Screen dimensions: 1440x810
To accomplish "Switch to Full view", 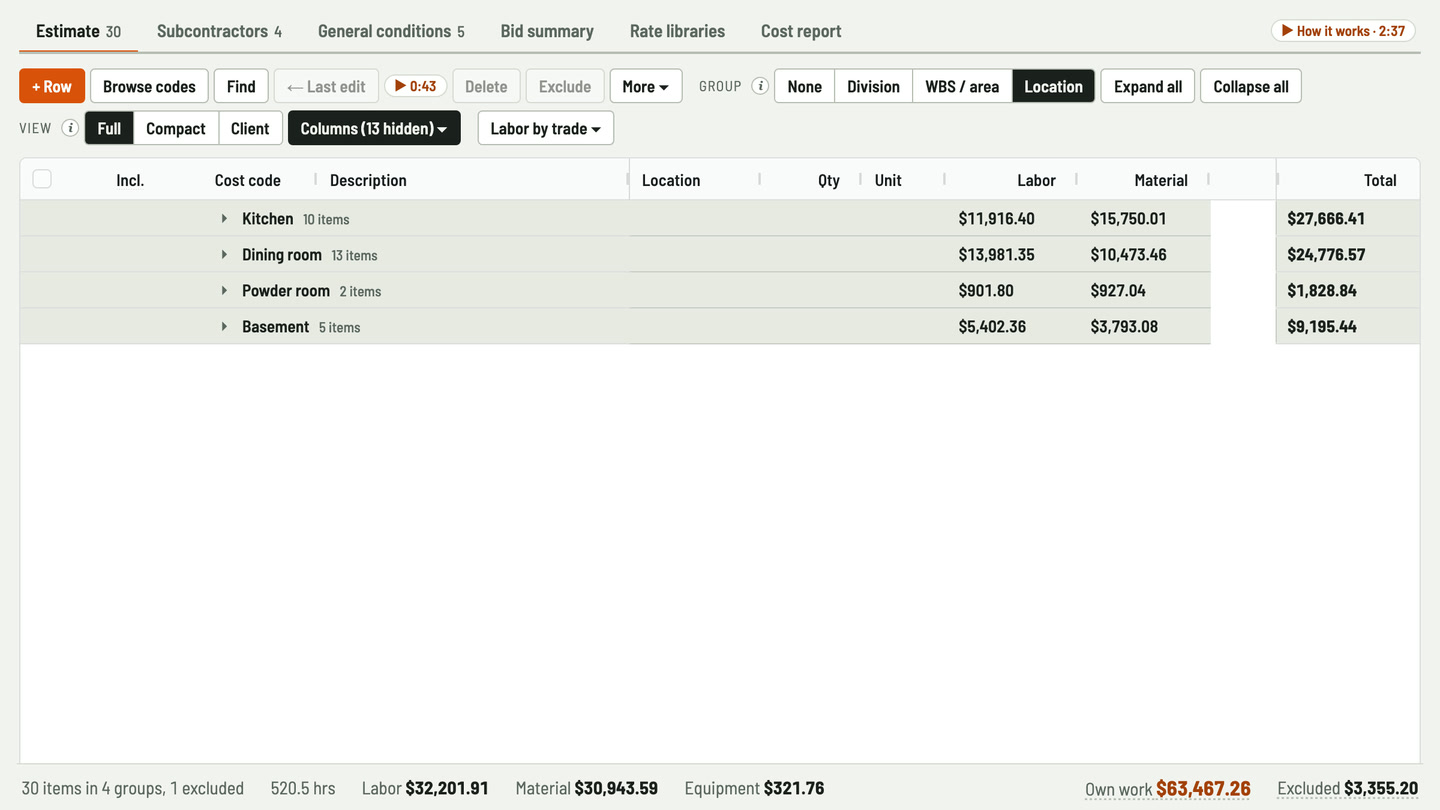I will pyautogui.click(x=109, y=128).
